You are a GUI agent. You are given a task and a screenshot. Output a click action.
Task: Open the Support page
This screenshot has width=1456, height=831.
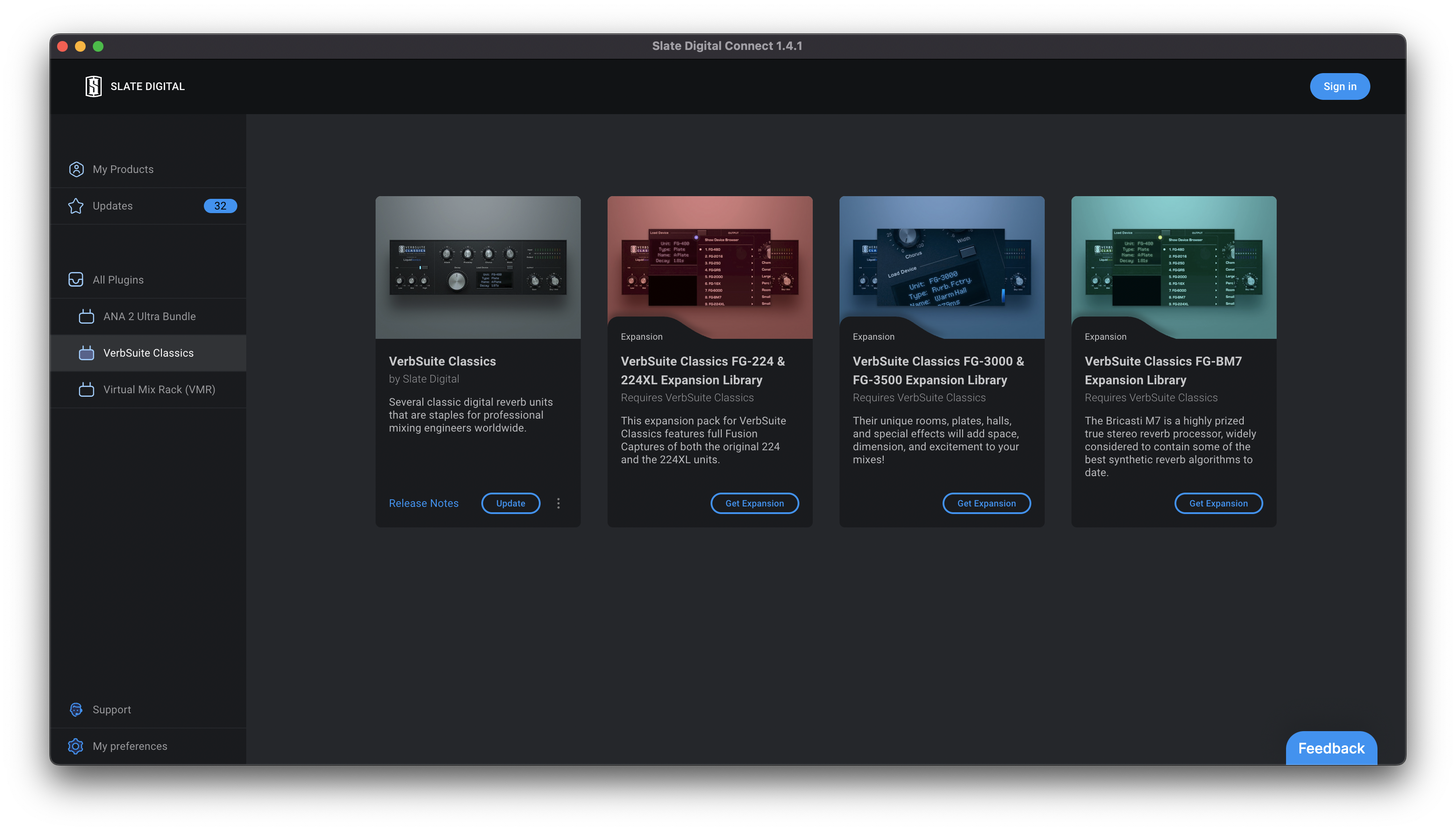click(149, 709)
